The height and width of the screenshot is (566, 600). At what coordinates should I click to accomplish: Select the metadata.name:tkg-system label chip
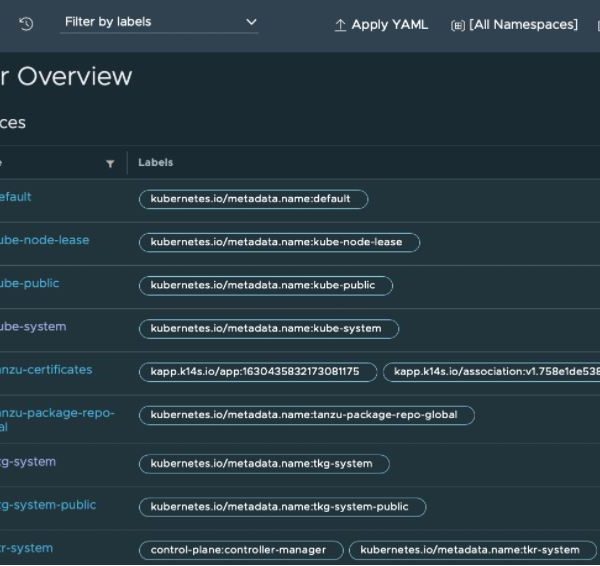tap(263, 464)
